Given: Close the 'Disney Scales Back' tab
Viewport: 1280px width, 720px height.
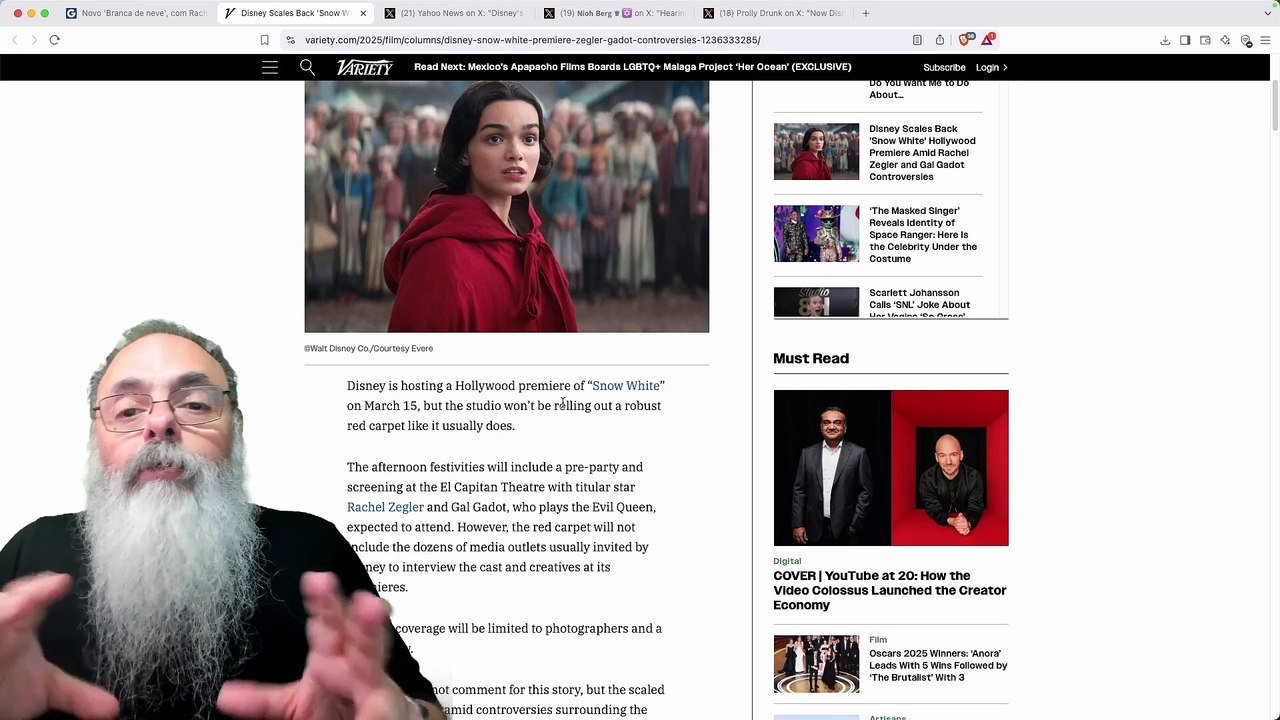Looking at the screenshot, I should point(363,13).
